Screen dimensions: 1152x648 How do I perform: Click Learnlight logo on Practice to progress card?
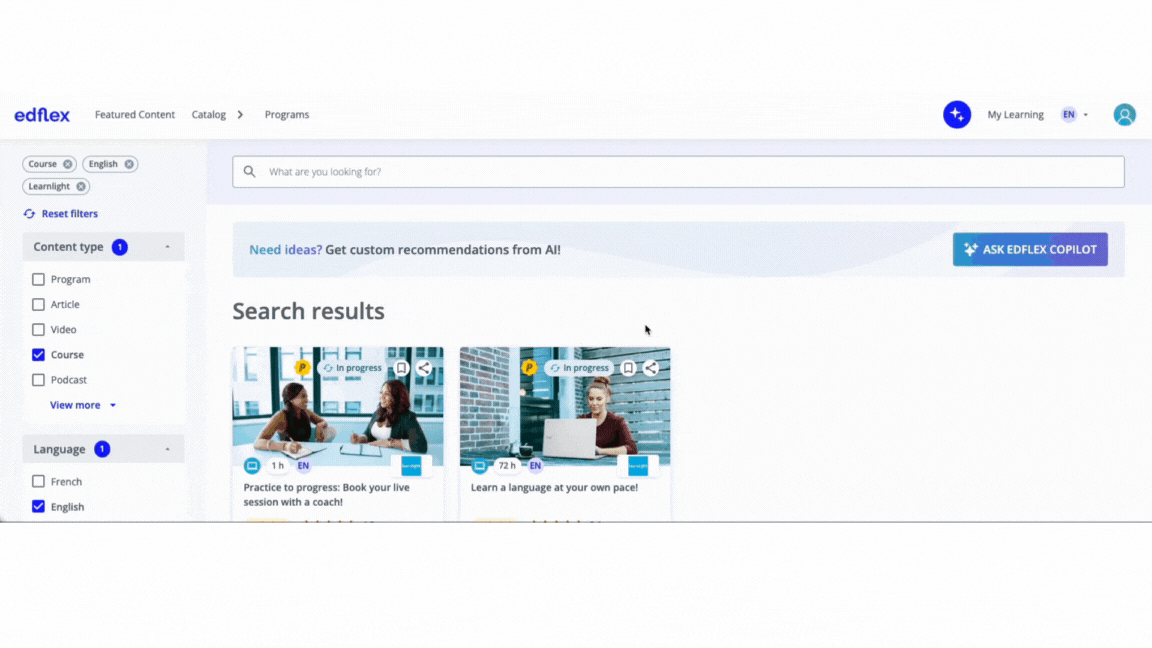pyautogui.click(x=411, y=465)
